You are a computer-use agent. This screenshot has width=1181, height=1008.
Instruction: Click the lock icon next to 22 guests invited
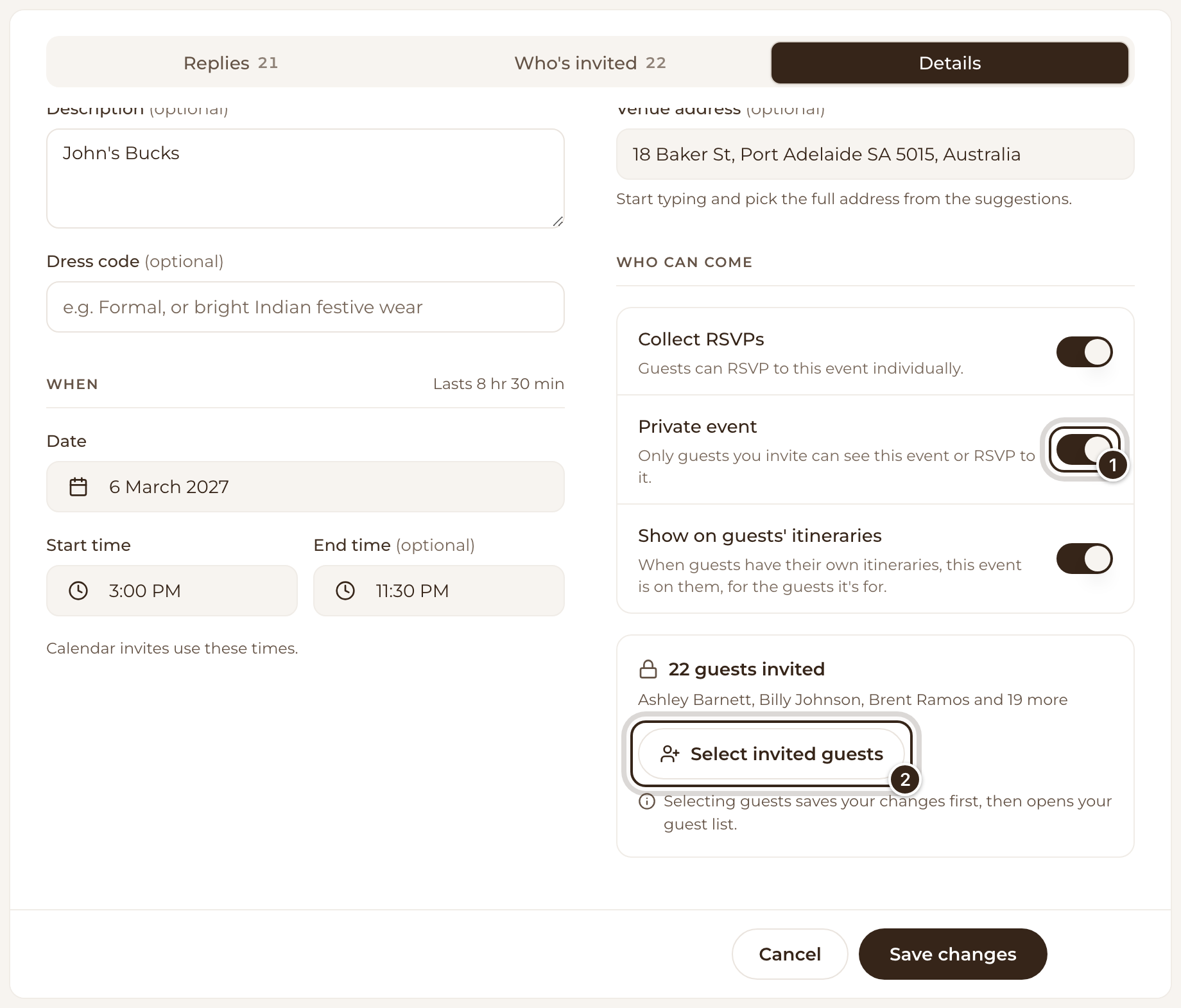pyautogui.click(x=648, y=669)
